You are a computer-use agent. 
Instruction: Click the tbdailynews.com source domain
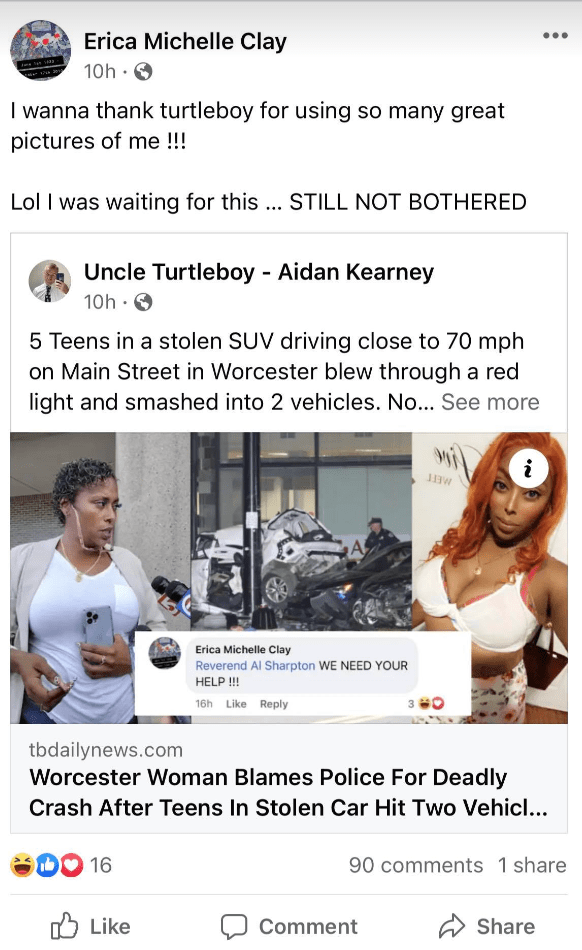coord(106,750)
